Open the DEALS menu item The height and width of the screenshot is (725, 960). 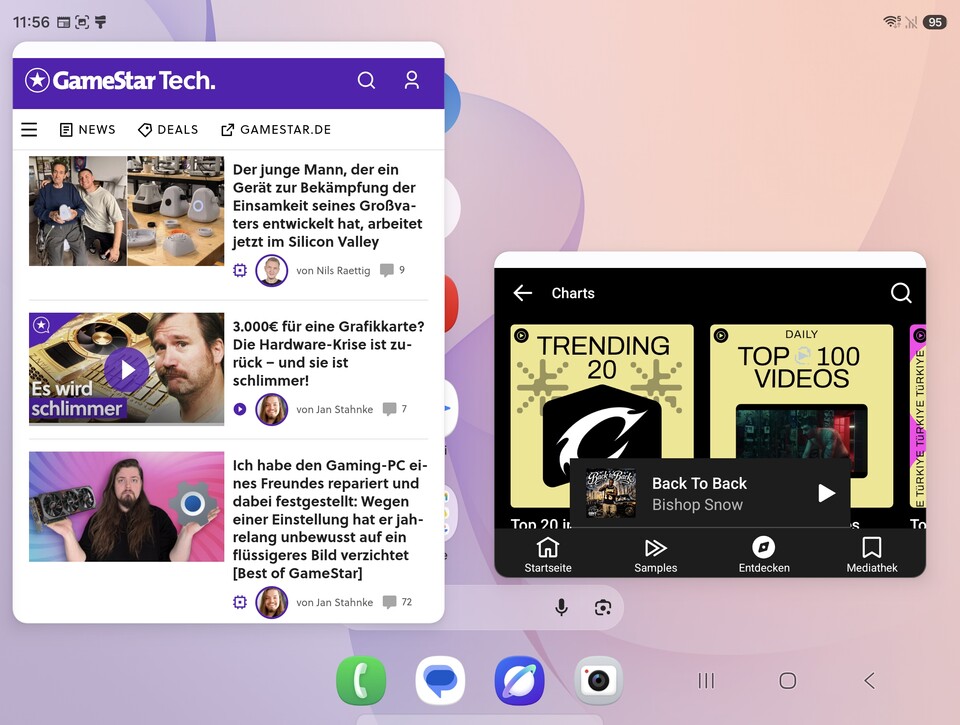pyautogui.click(x=168, y=129)
